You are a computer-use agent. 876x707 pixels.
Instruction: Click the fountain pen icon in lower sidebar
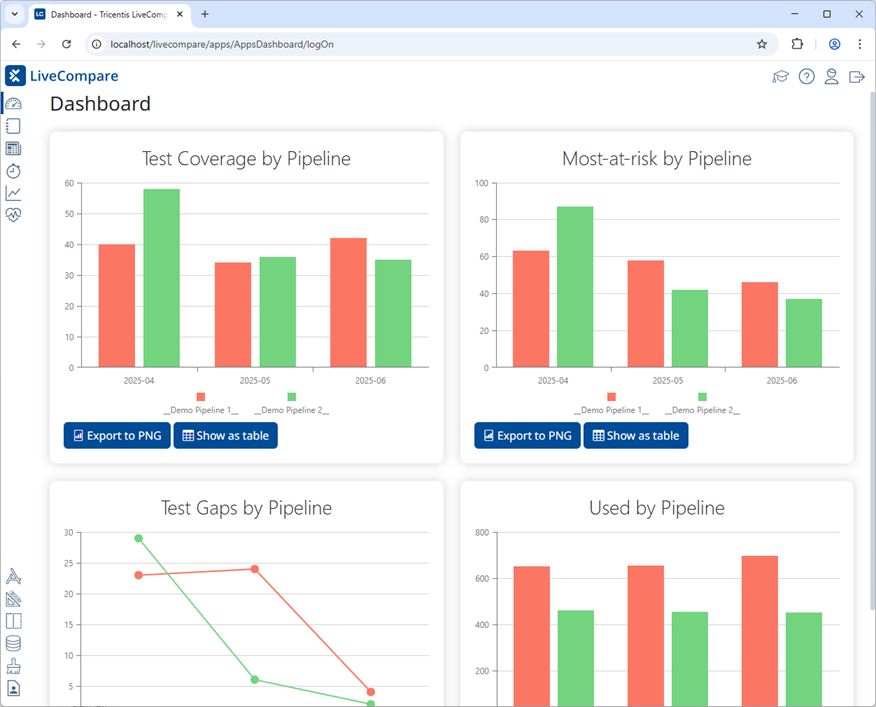click(x=13, y=576)
